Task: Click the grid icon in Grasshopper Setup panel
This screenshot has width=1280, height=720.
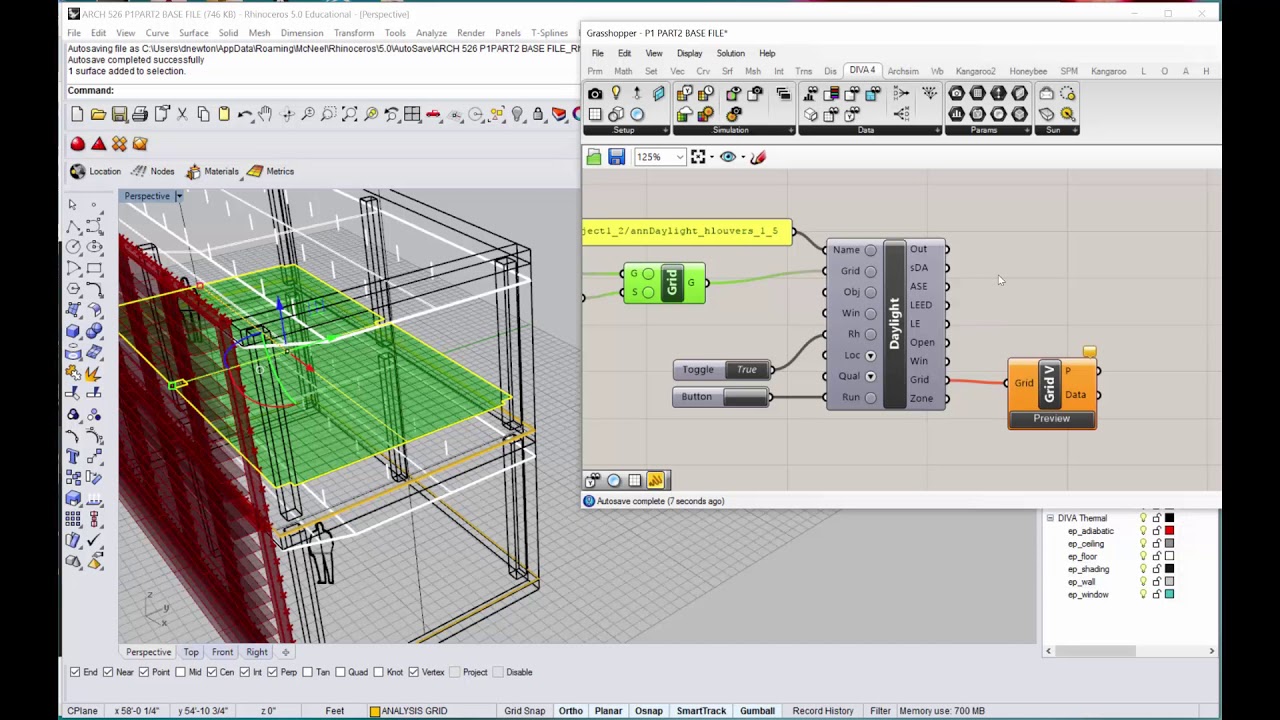Action: [x=595, y=114]
